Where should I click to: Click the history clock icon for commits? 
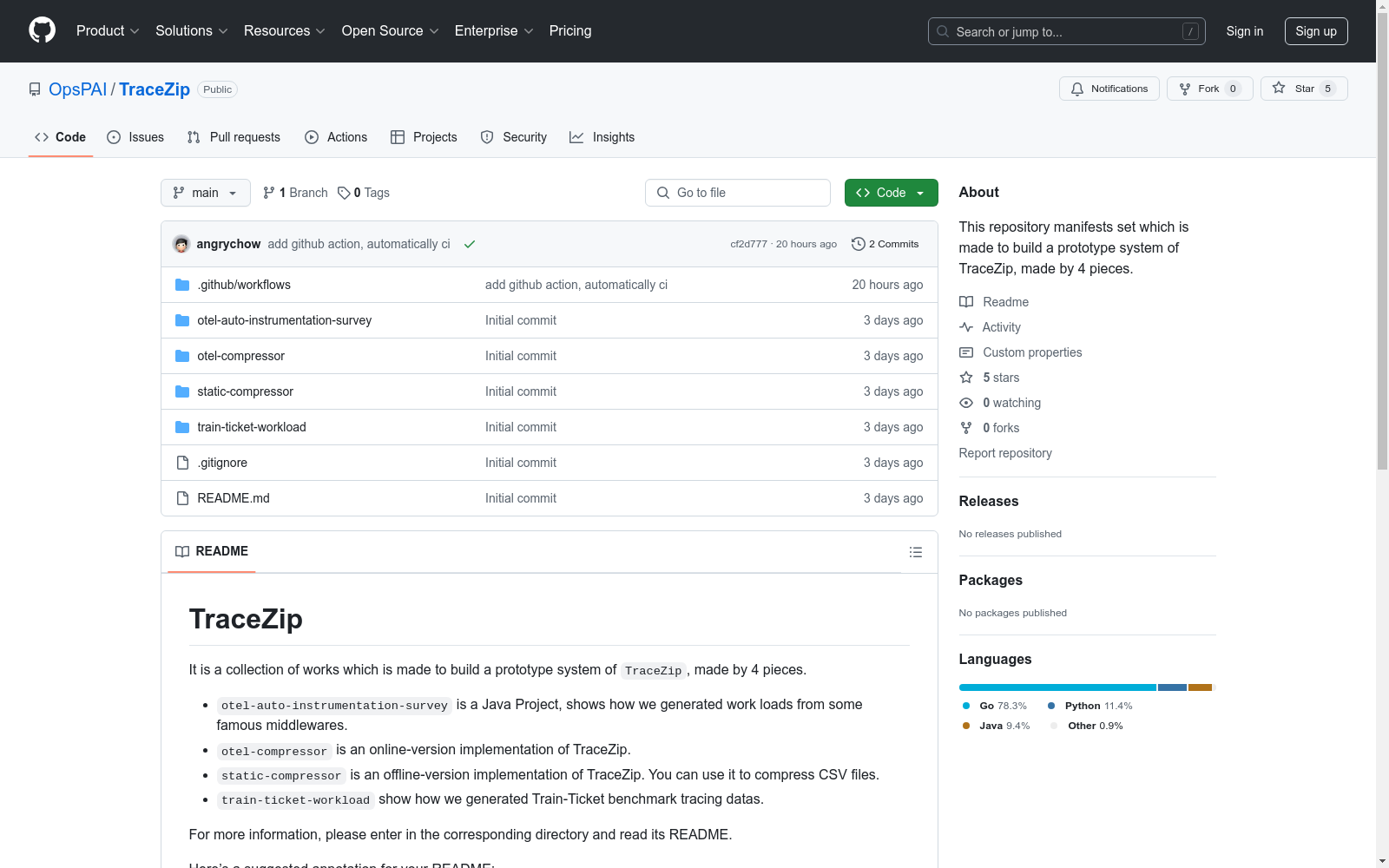tap(859, 244)
